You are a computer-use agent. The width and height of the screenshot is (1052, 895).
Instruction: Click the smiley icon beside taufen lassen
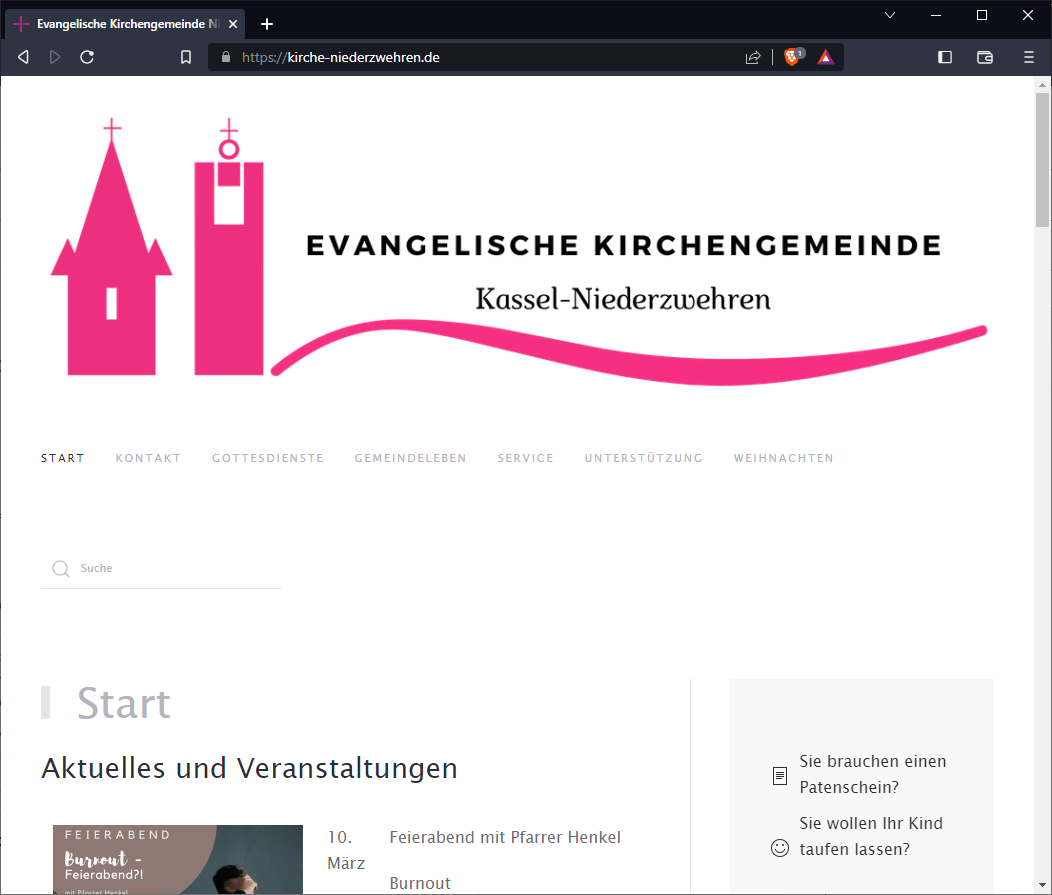[x=779, y=847]
